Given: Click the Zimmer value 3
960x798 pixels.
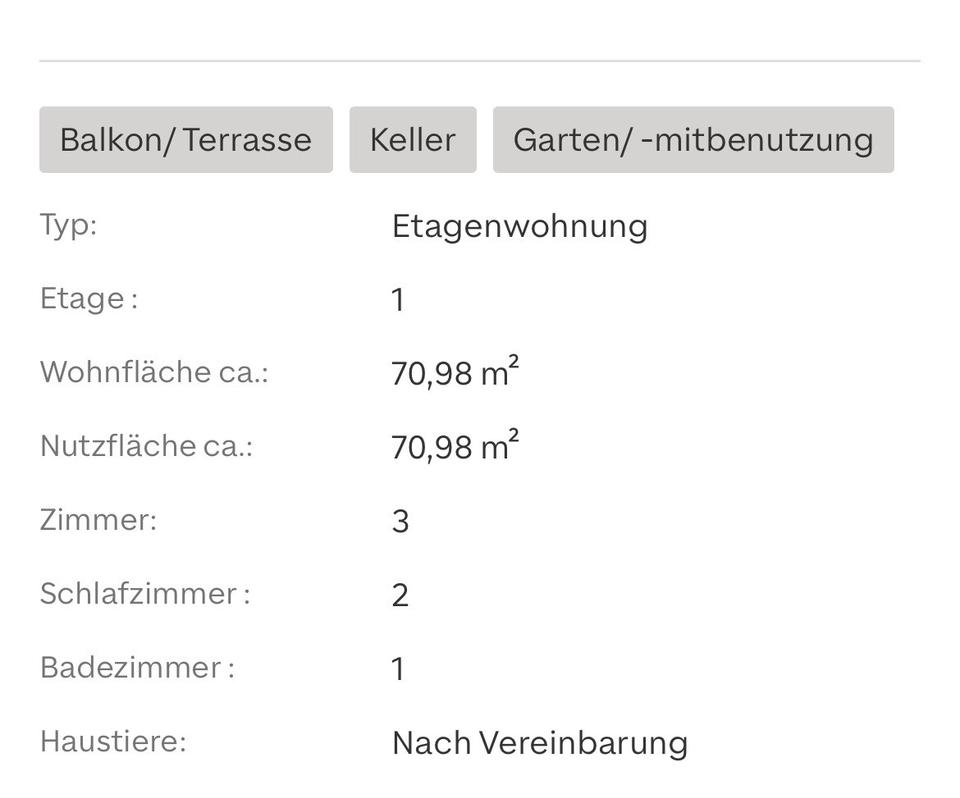Looking at the screenshot, I should point(400,522).
